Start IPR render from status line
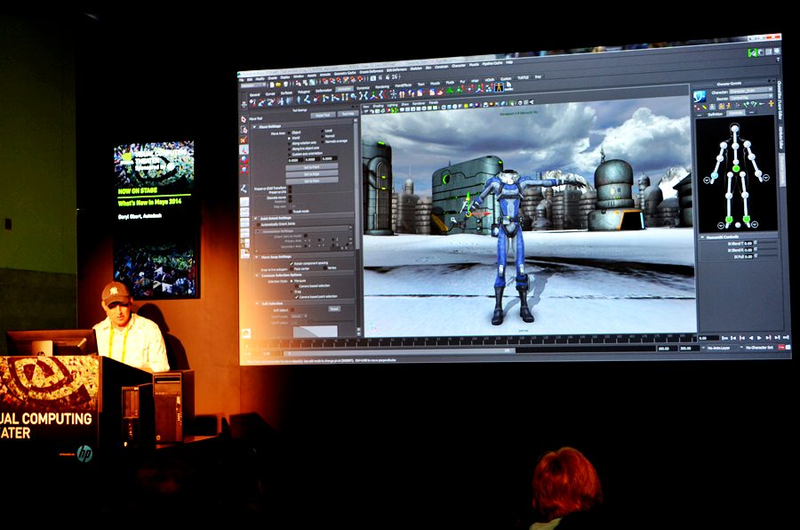This screenshot has height=530, width=800. point(387,78)
